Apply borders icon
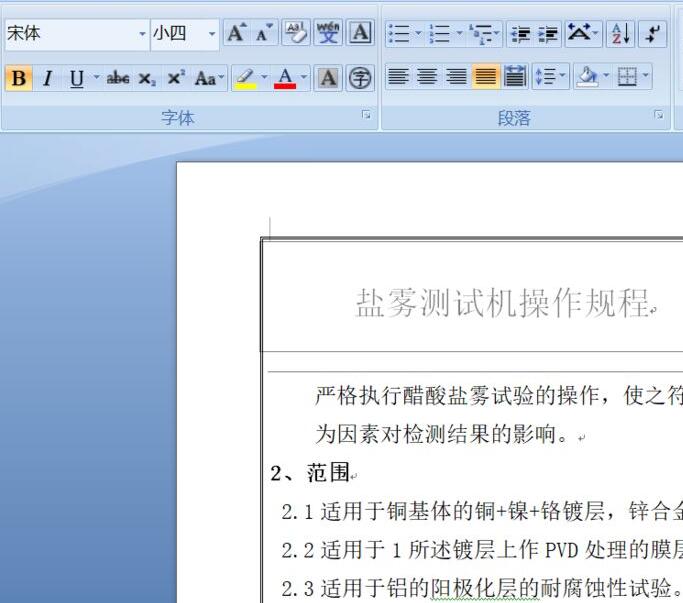 click(x=627, y=77)
